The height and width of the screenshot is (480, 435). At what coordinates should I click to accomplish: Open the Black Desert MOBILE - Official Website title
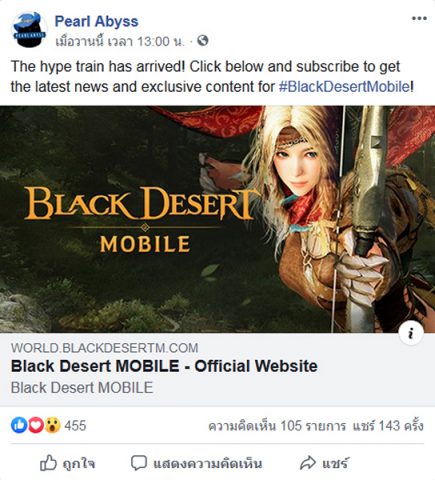pos(164,366)
